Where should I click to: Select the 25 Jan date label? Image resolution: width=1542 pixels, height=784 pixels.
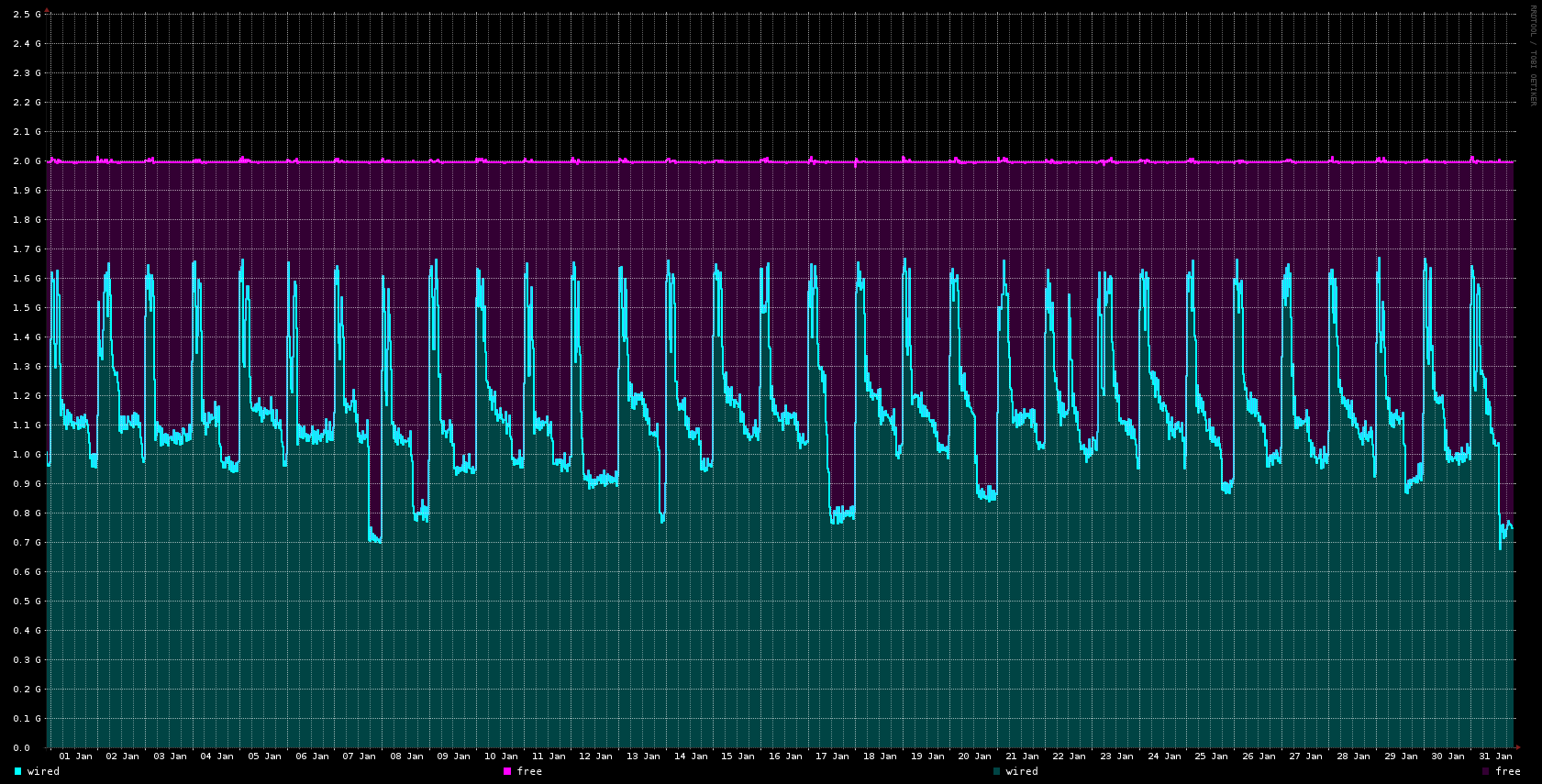pyautogui.click(x=1212, y=756)
